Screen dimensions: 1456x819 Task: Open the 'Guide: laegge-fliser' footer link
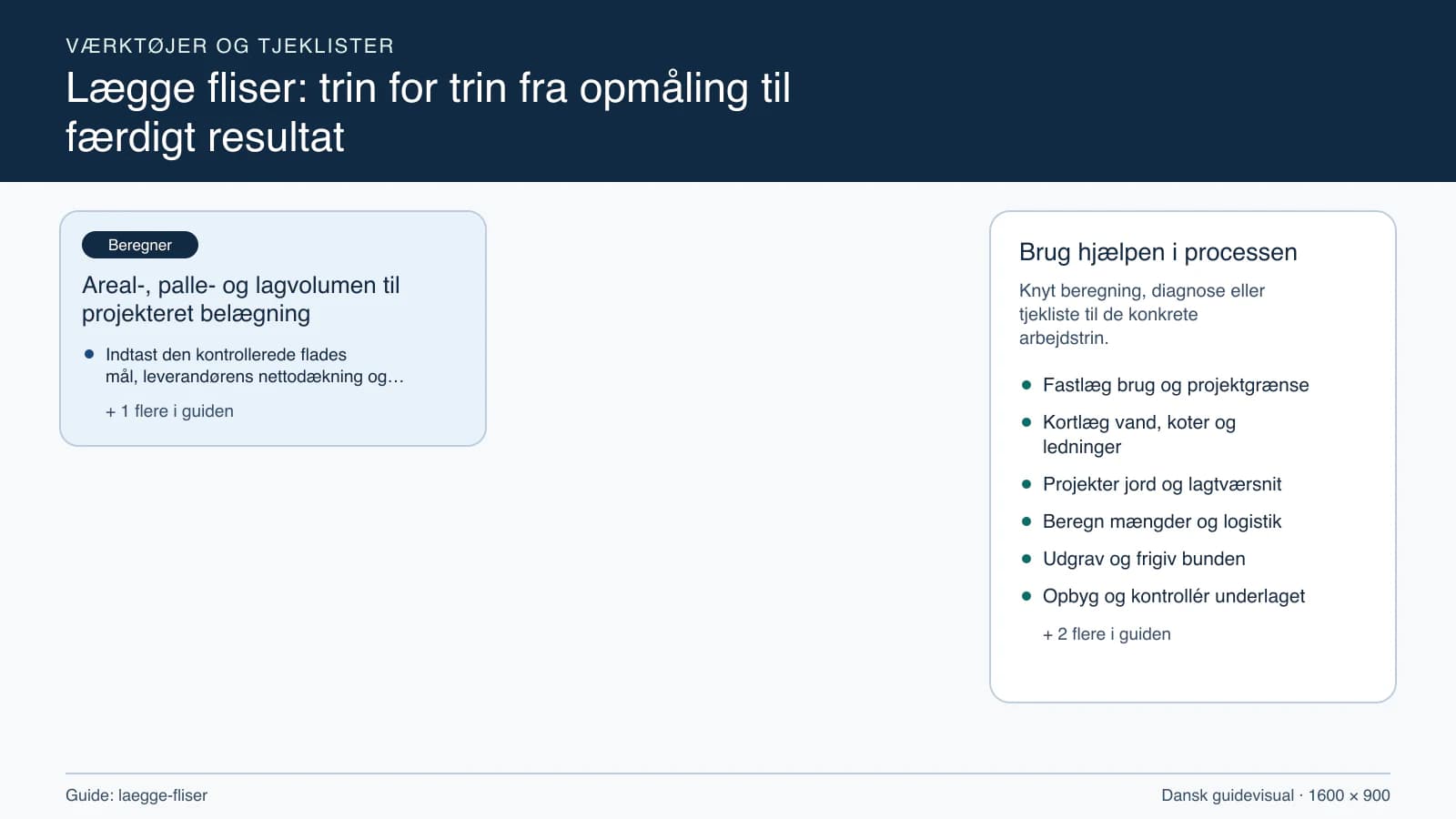pos(136,795)
